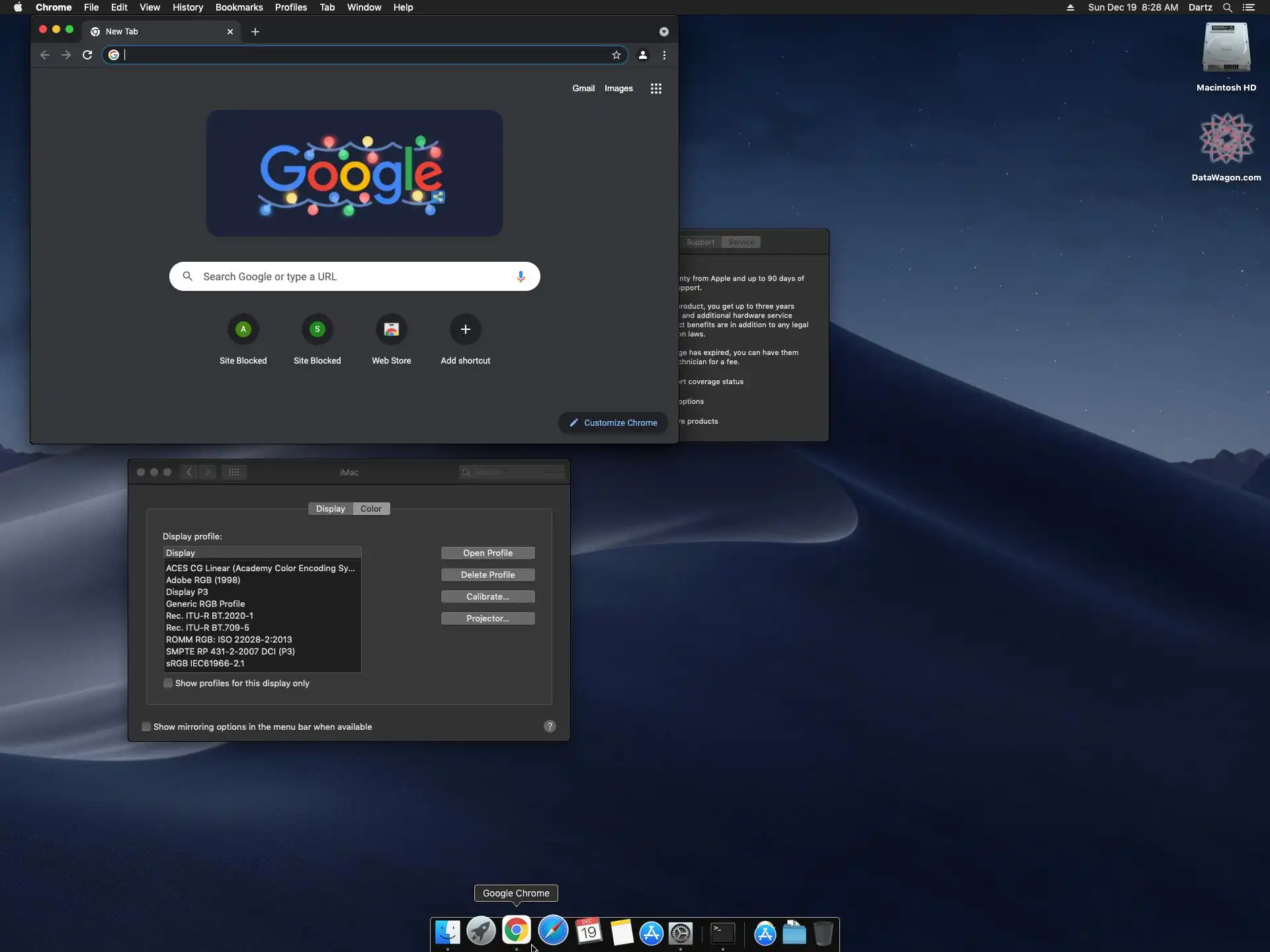Select Display P3 profile in list
The height and width of the screenshot is (952, 1270).
(187, 592)
